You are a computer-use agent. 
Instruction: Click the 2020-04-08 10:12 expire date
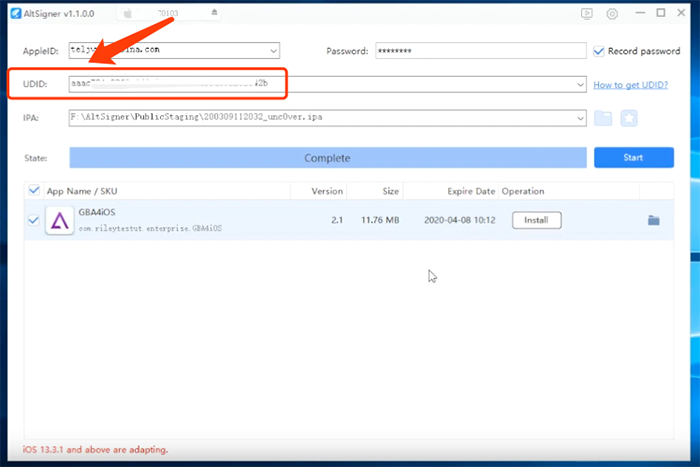[x=459, y=220]
